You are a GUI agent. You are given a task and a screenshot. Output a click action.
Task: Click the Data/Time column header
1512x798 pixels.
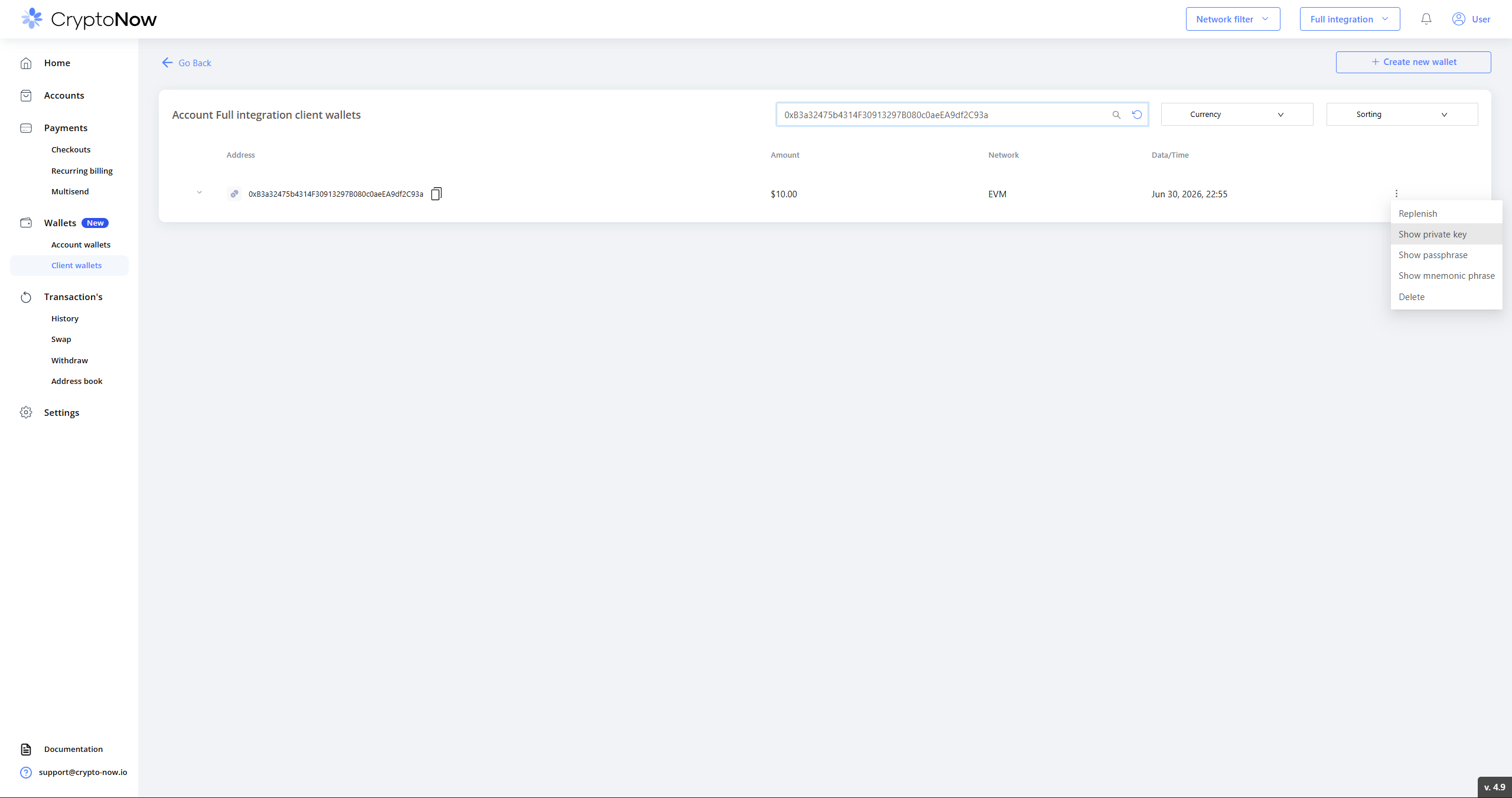(x=1170, y=155)
